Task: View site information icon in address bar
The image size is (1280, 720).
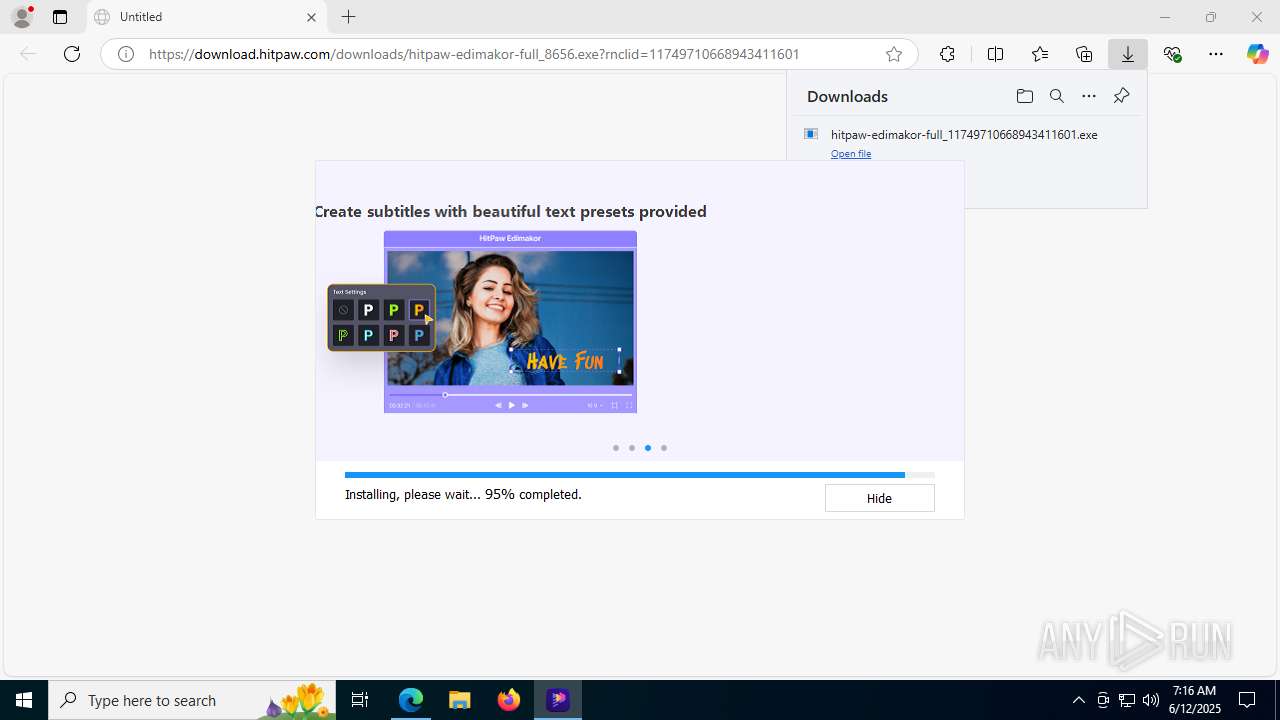Action: (x=126, y=54)
